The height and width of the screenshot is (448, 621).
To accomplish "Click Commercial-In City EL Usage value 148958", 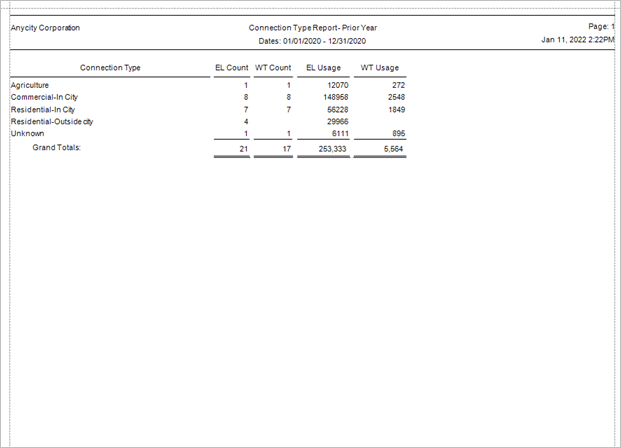I will pyautogui.click(x=336, y=97).
